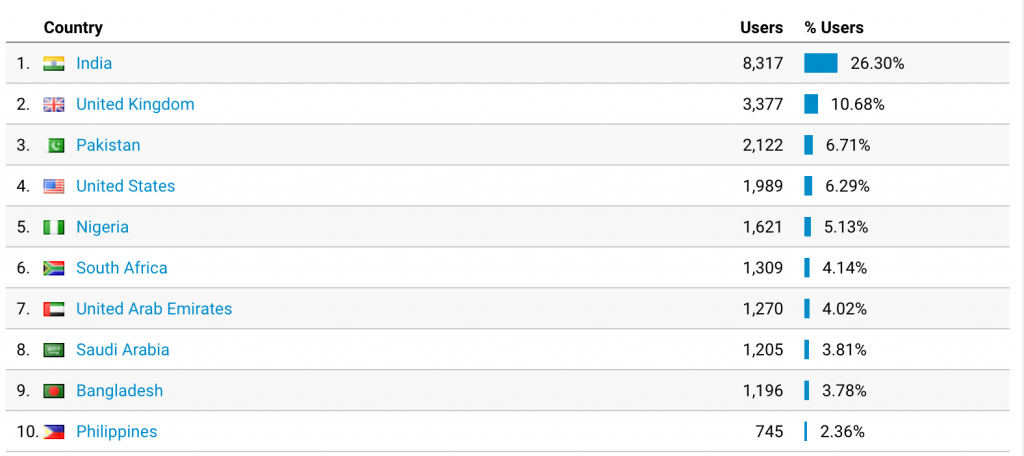Click the United States flag icon

pyautogui.click(x=54, y=186)
